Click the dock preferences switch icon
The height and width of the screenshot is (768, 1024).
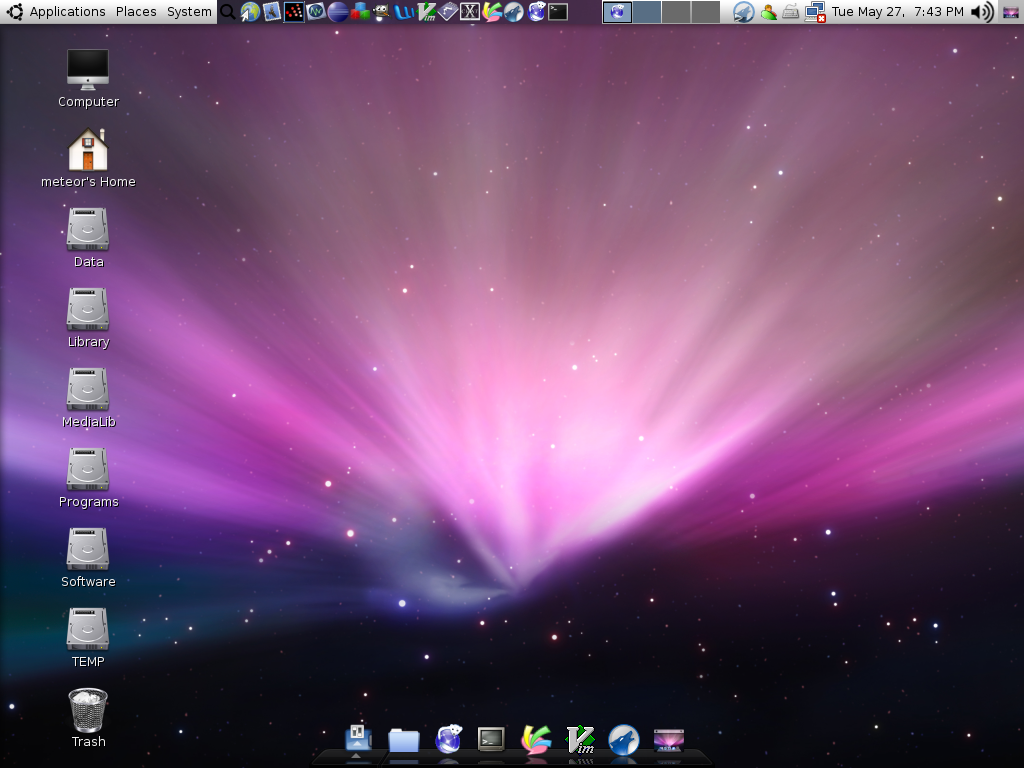click(x=358, y=739)
